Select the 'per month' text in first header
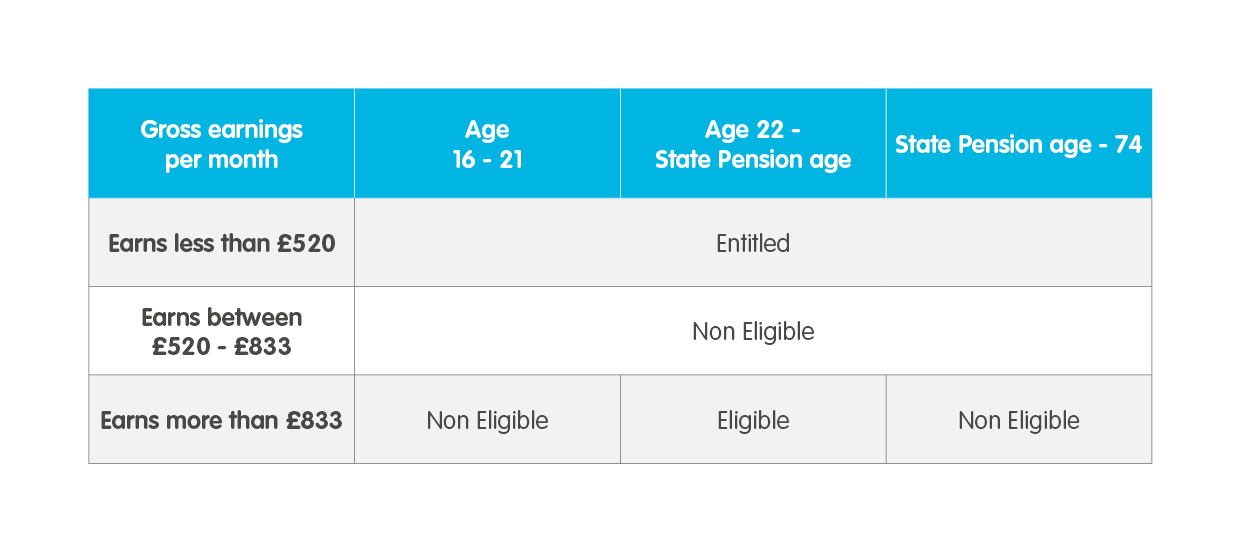 click(x=221, y=160)
